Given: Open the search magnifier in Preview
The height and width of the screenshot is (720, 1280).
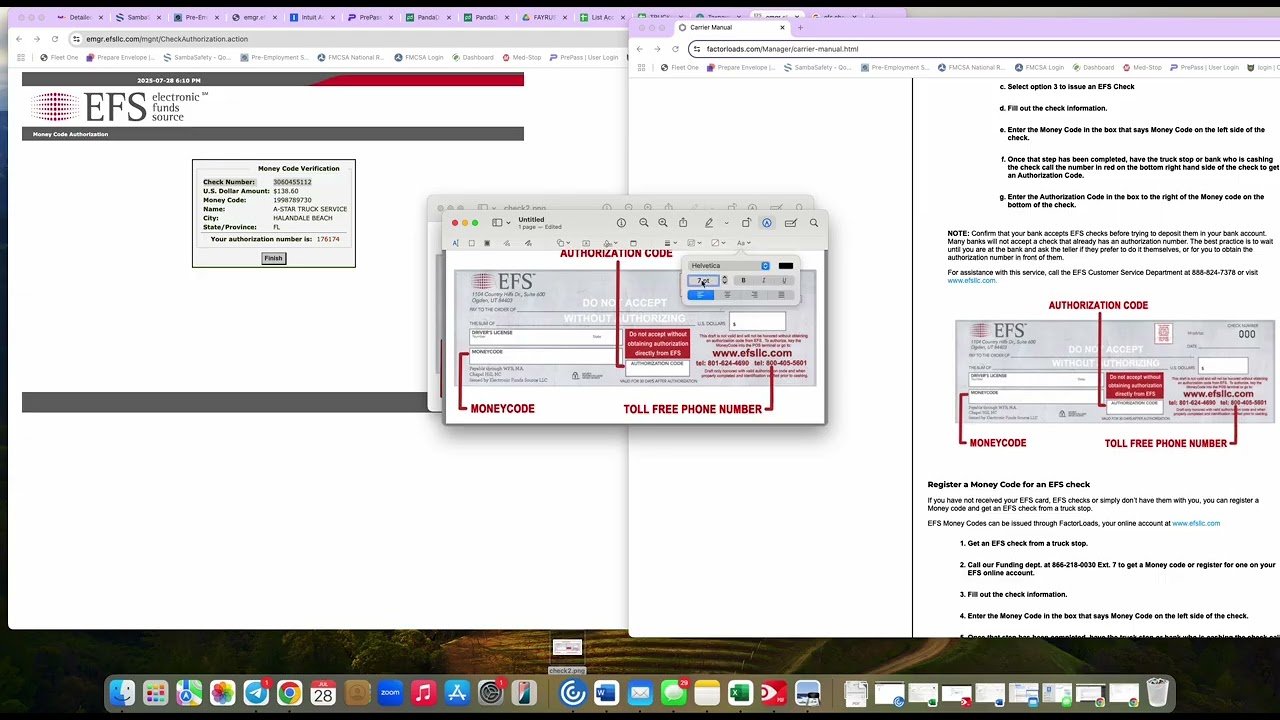Looking at the screenshot, I should coord(814,223).
